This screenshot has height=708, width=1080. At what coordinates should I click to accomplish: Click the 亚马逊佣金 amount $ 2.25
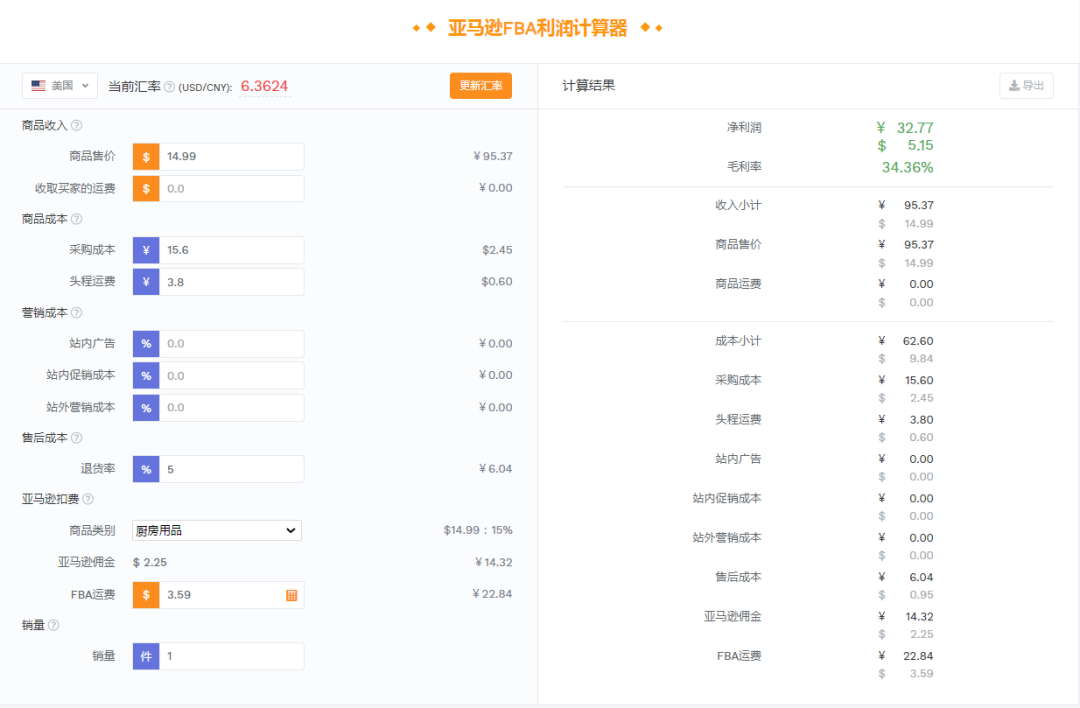click(x=149, y=563)
